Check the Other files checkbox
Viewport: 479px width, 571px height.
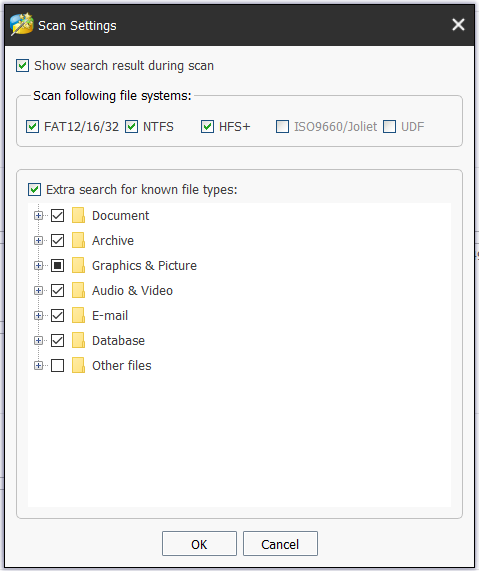pyautogui.click(x=58, y=365)
